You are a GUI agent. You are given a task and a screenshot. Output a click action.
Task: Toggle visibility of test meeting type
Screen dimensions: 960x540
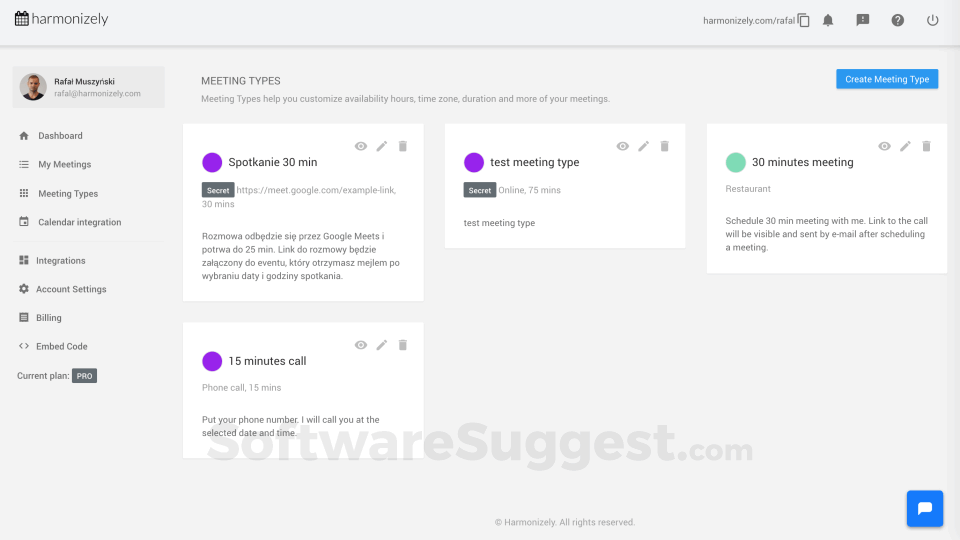pyautogui.click(x=623, y=146)
